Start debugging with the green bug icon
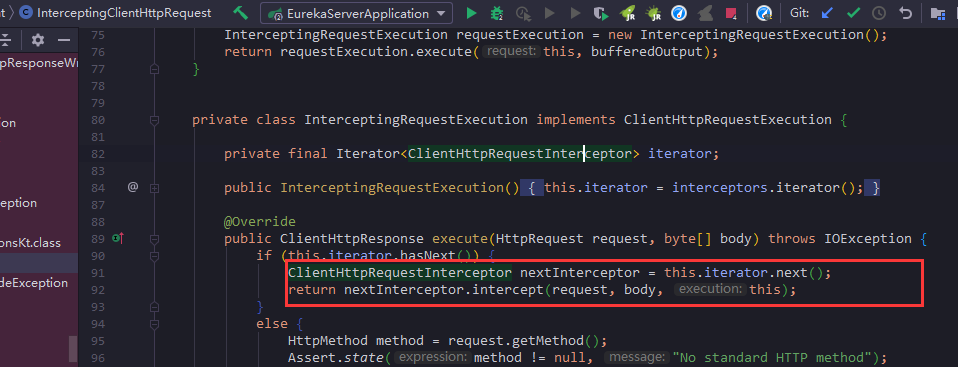The height and width of the screenshot is (367, 958). coord(497,12)
